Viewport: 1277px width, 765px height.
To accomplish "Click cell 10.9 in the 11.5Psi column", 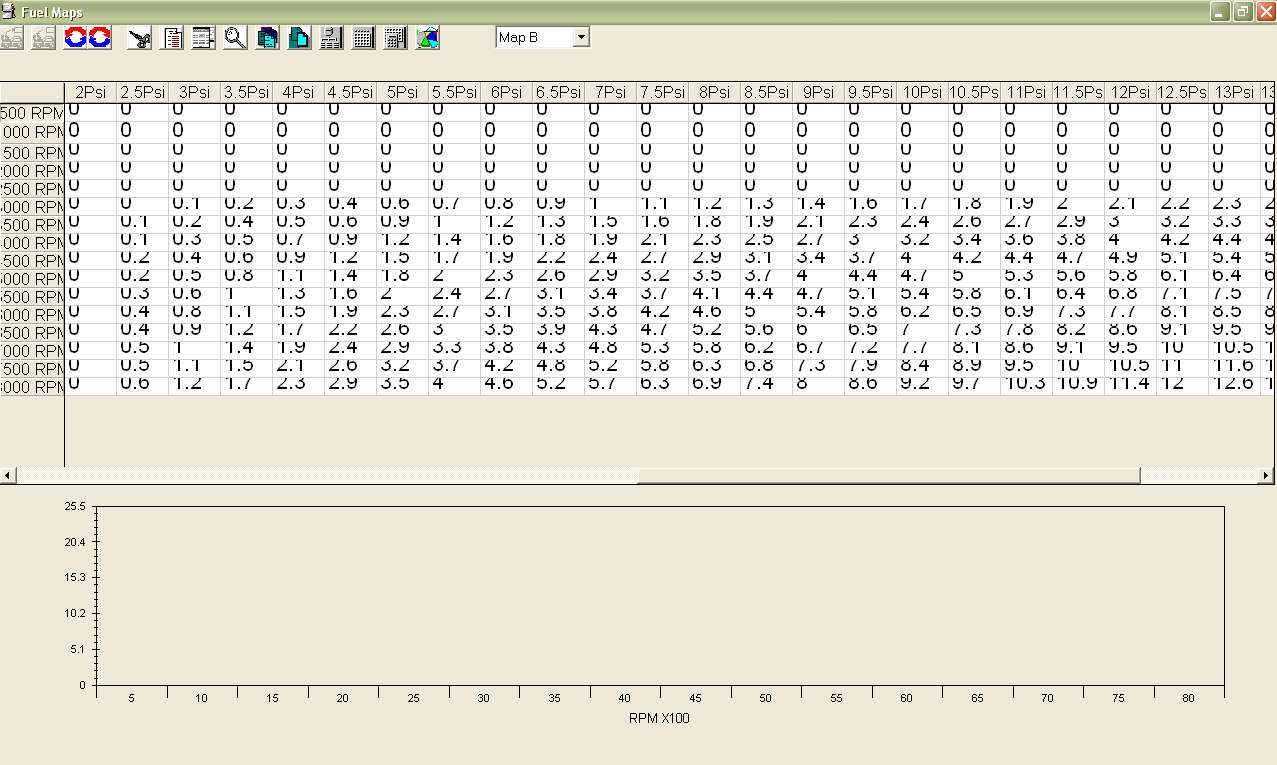I will point(1079,385).
